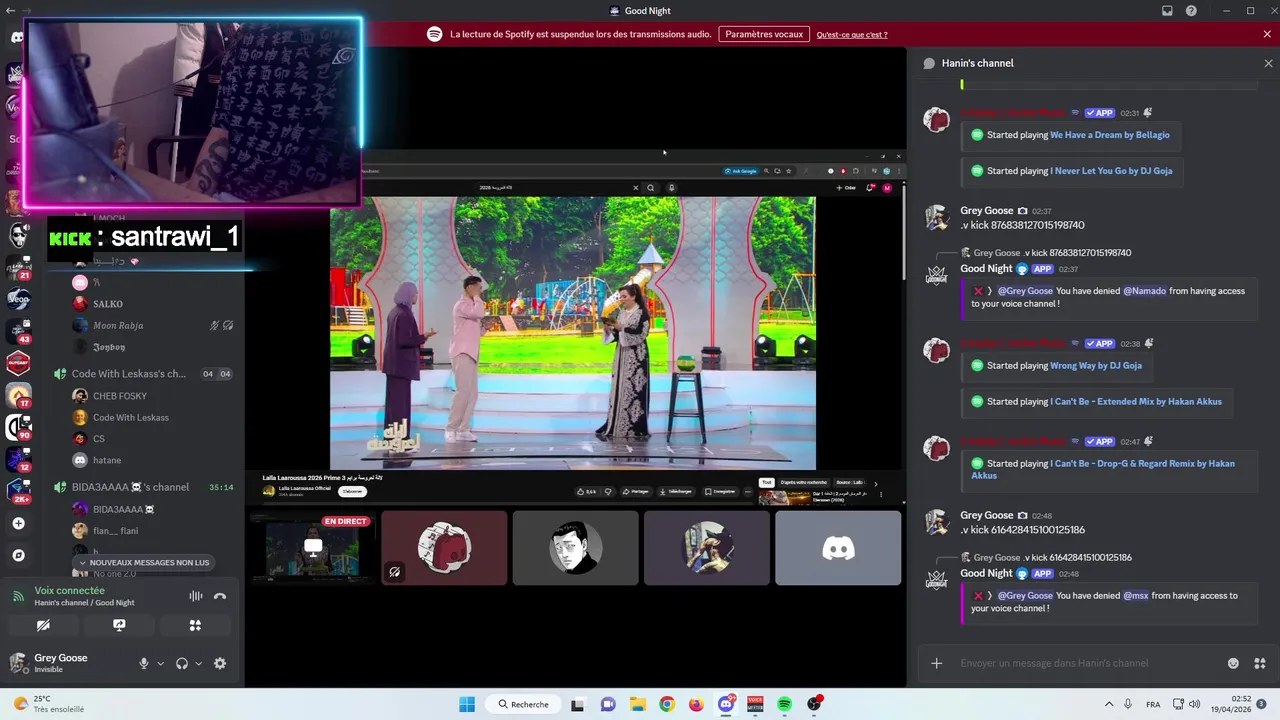Screen dimensions: 1280x720
Task: Open link Wrong Way by DJ Goja
Action: tap(1096, 366)
